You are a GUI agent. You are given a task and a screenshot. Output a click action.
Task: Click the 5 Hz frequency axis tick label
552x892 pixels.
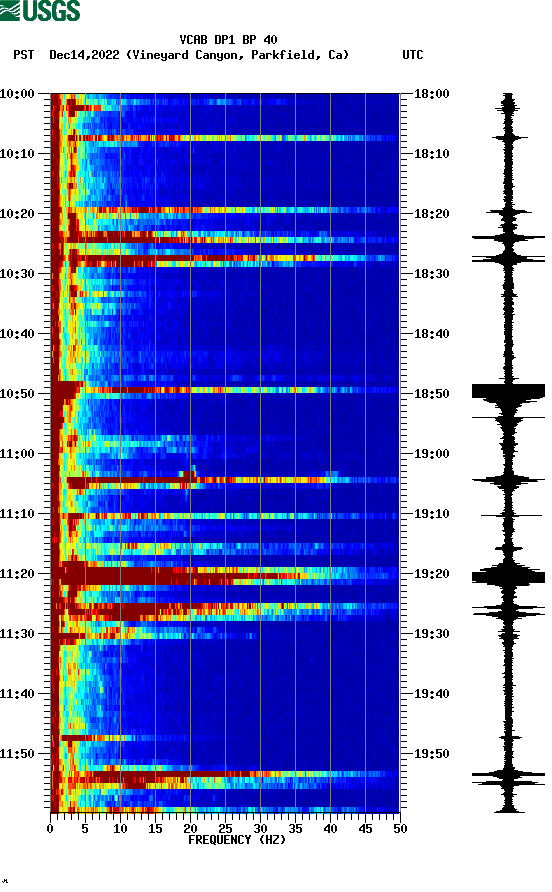click(85, 829)
